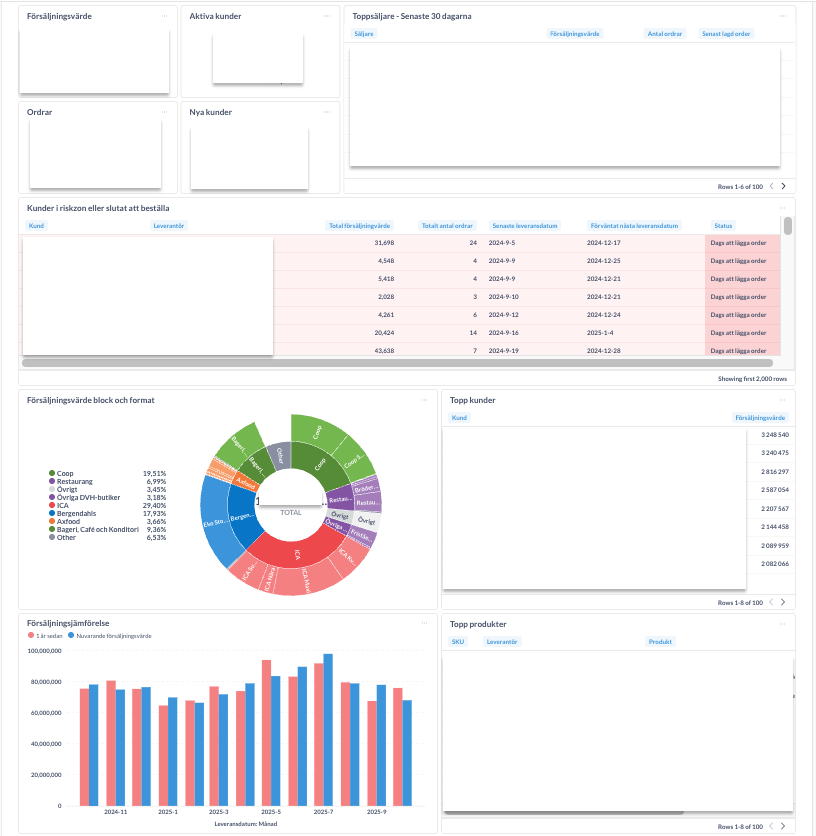Open Försäljningsjämförelse chart options menu

(424, 624)
